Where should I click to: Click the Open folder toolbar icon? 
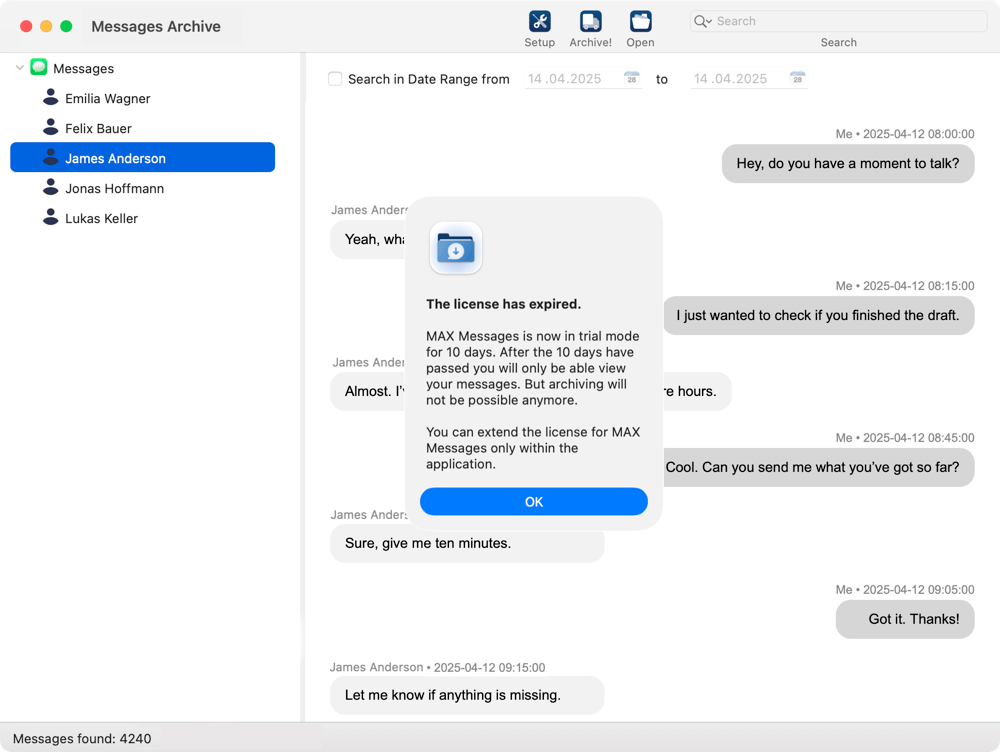(x=640, y=22)
